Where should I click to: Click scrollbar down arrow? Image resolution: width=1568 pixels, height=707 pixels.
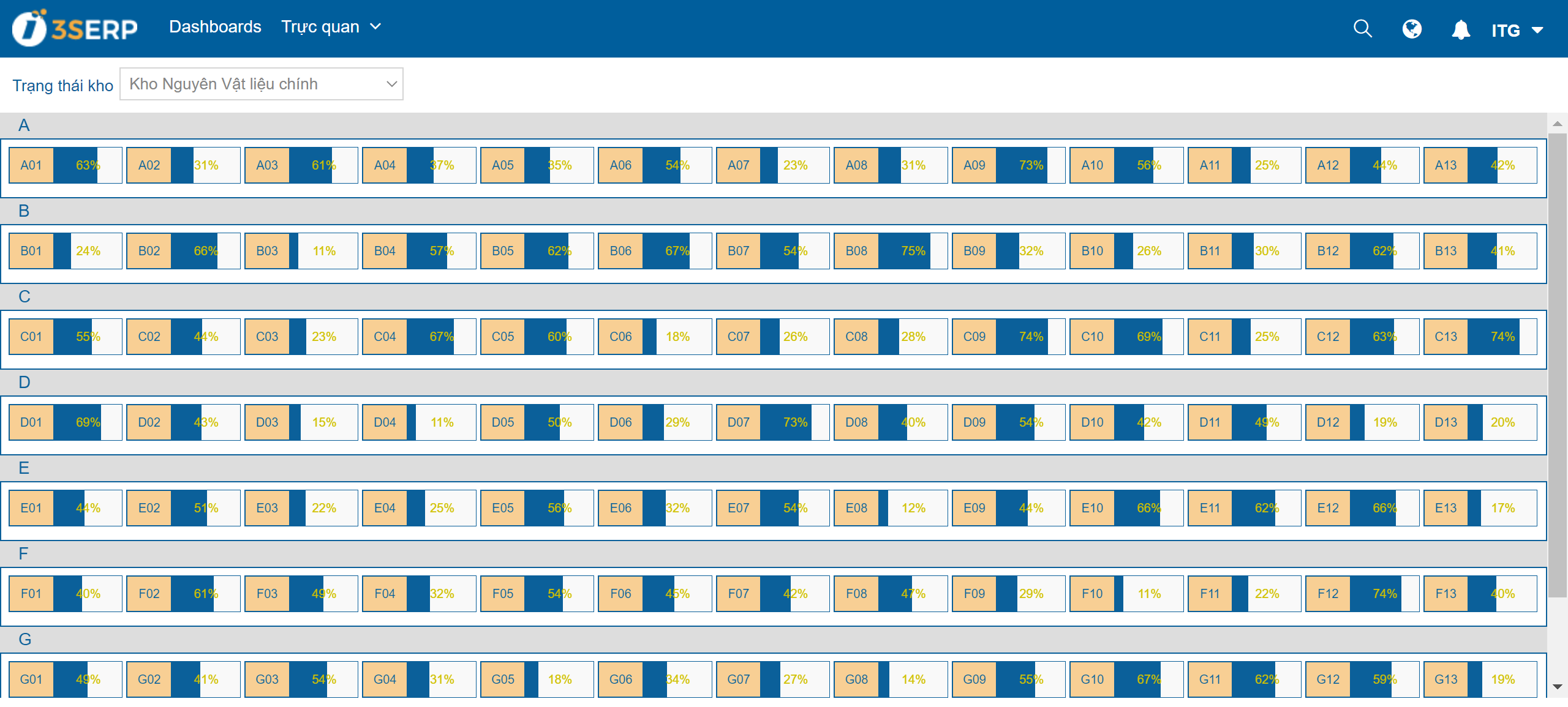pos(1557,687)
